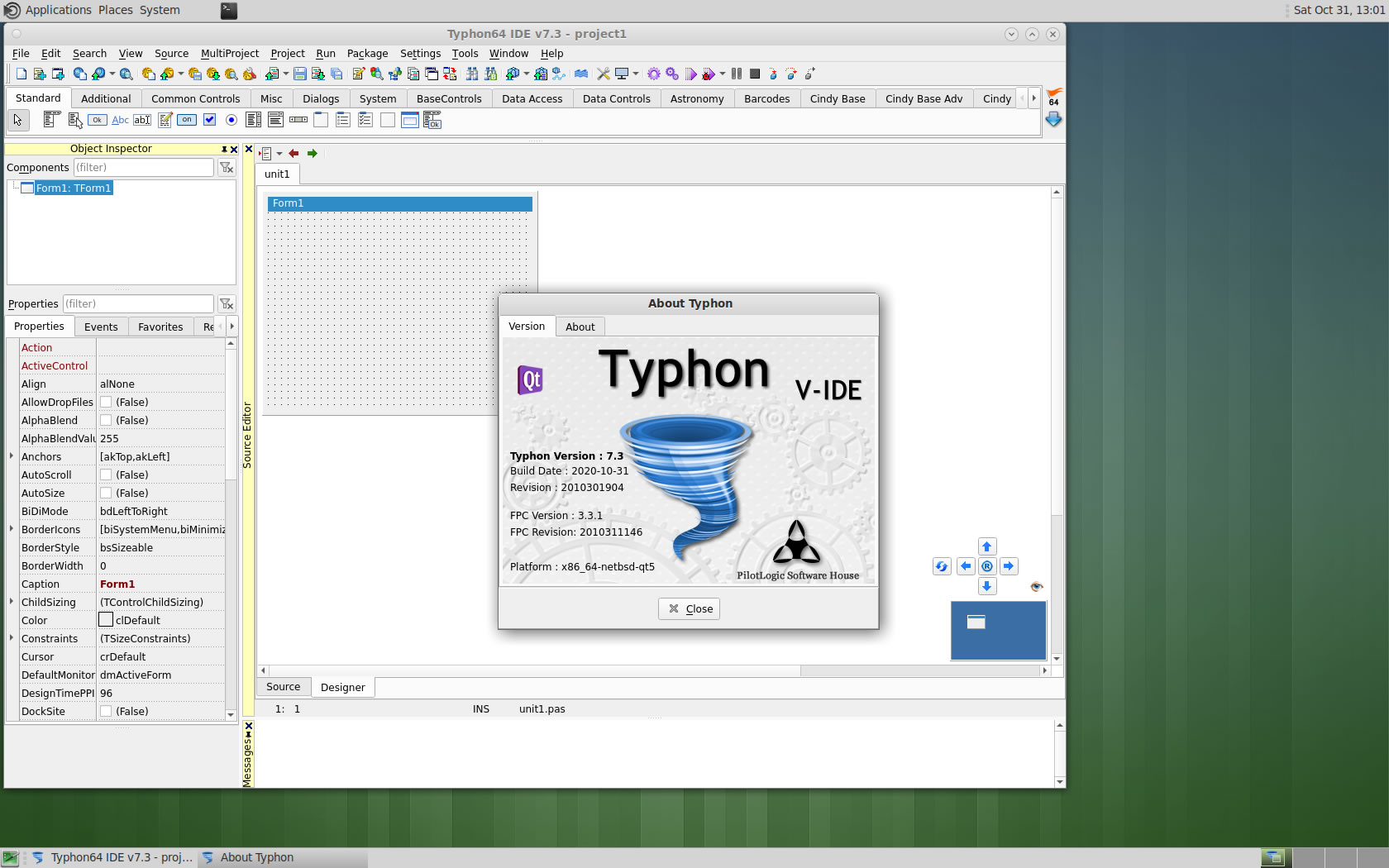Image resolution: width=1389 pixels, height=868 pixels.
Task: Toggle the AutoScroll checkbox
Action: pos(106,475)
